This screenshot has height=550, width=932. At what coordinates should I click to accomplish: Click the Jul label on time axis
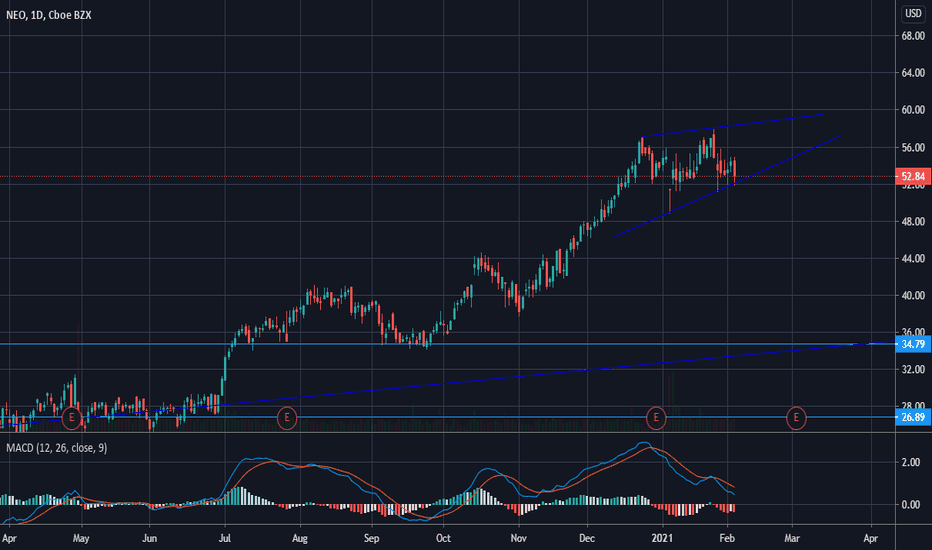(225, 538)
